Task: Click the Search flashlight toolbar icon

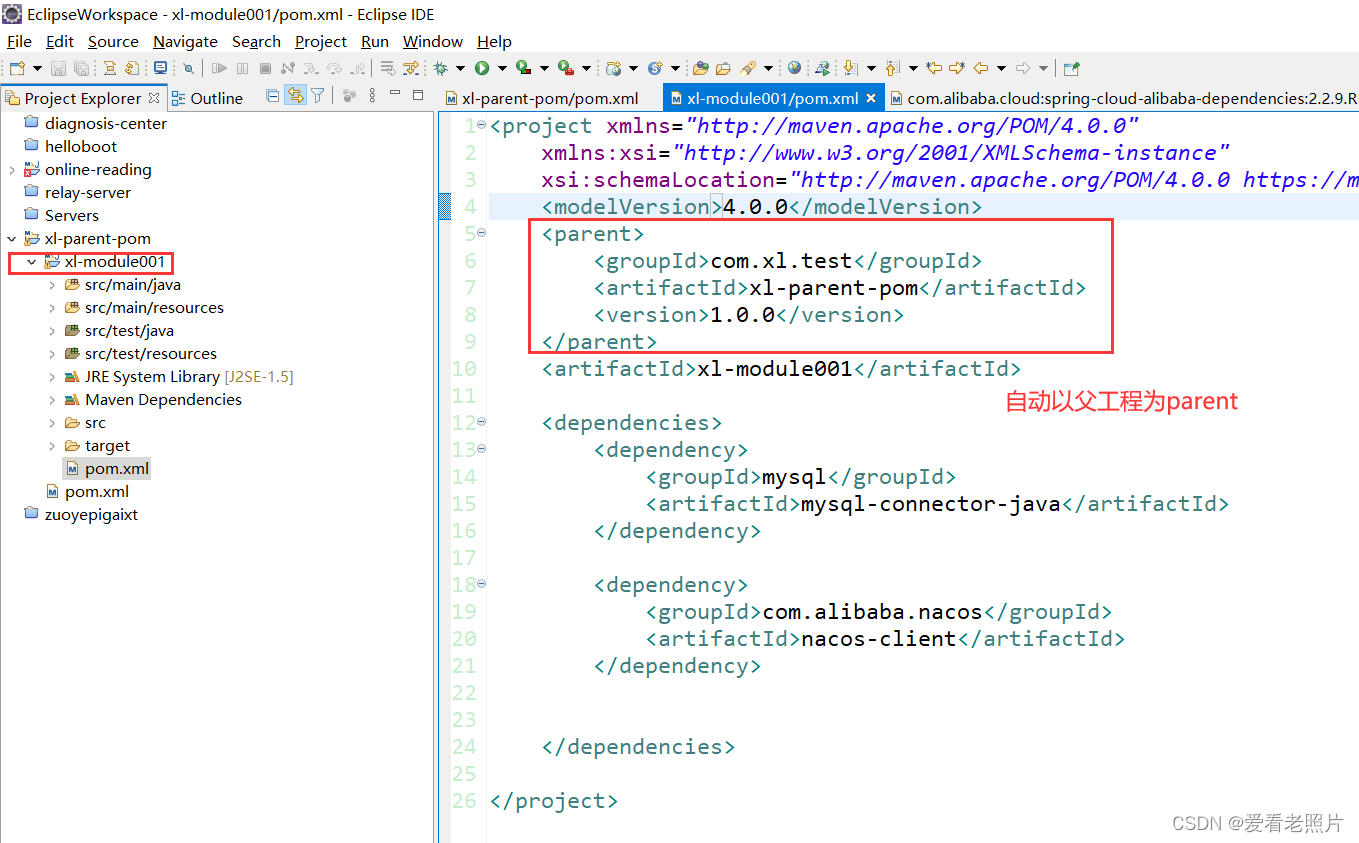Action: 747,68
